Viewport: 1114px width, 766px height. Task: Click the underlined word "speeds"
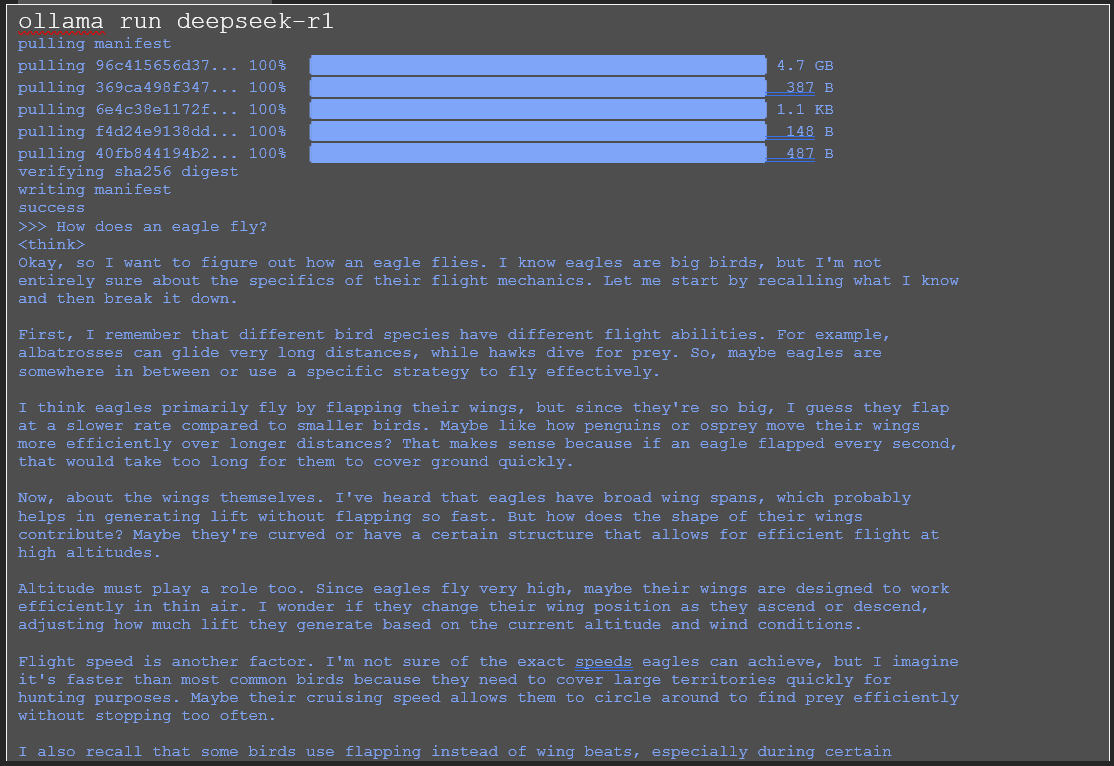click(603, 662)
